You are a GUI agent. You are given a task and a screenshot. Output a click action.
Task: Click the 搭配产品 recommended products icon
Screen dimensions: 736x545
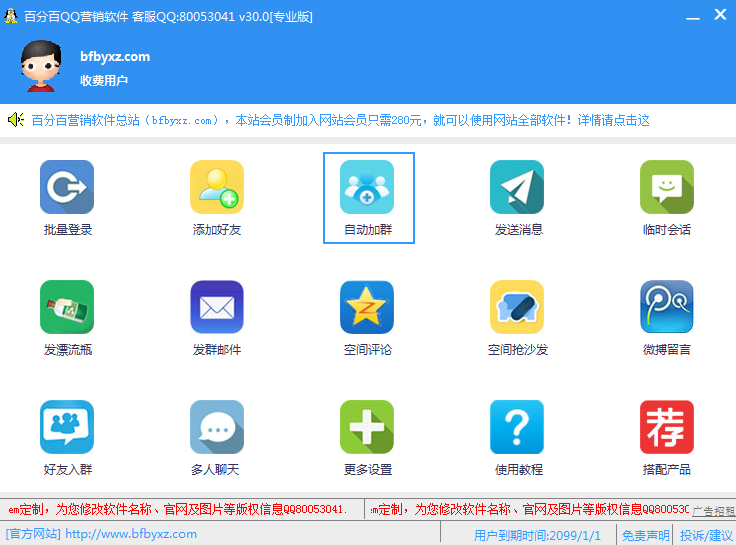pyautogui.click(x=667, y=427)
